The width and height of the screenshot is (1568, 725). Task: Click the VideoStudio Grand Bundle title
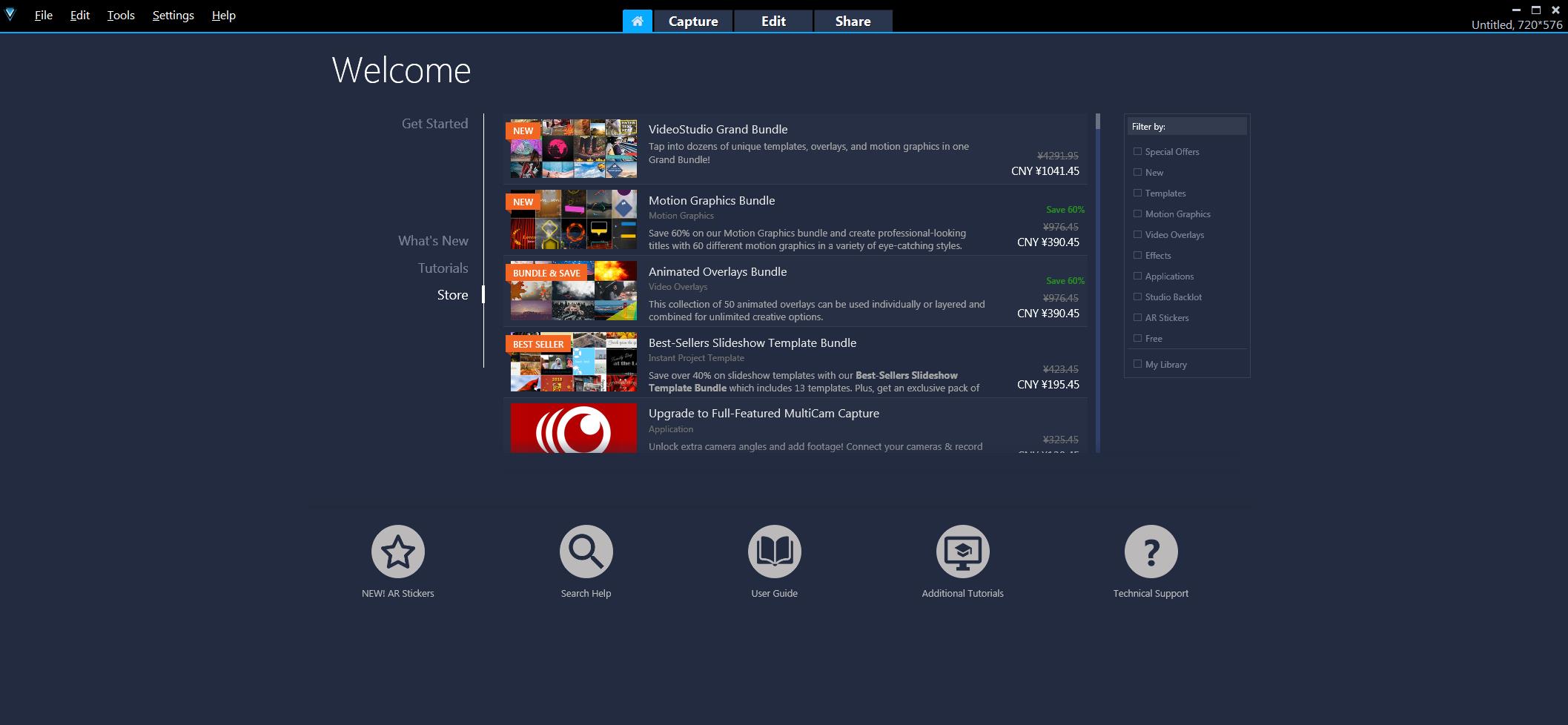click(718, 130)
